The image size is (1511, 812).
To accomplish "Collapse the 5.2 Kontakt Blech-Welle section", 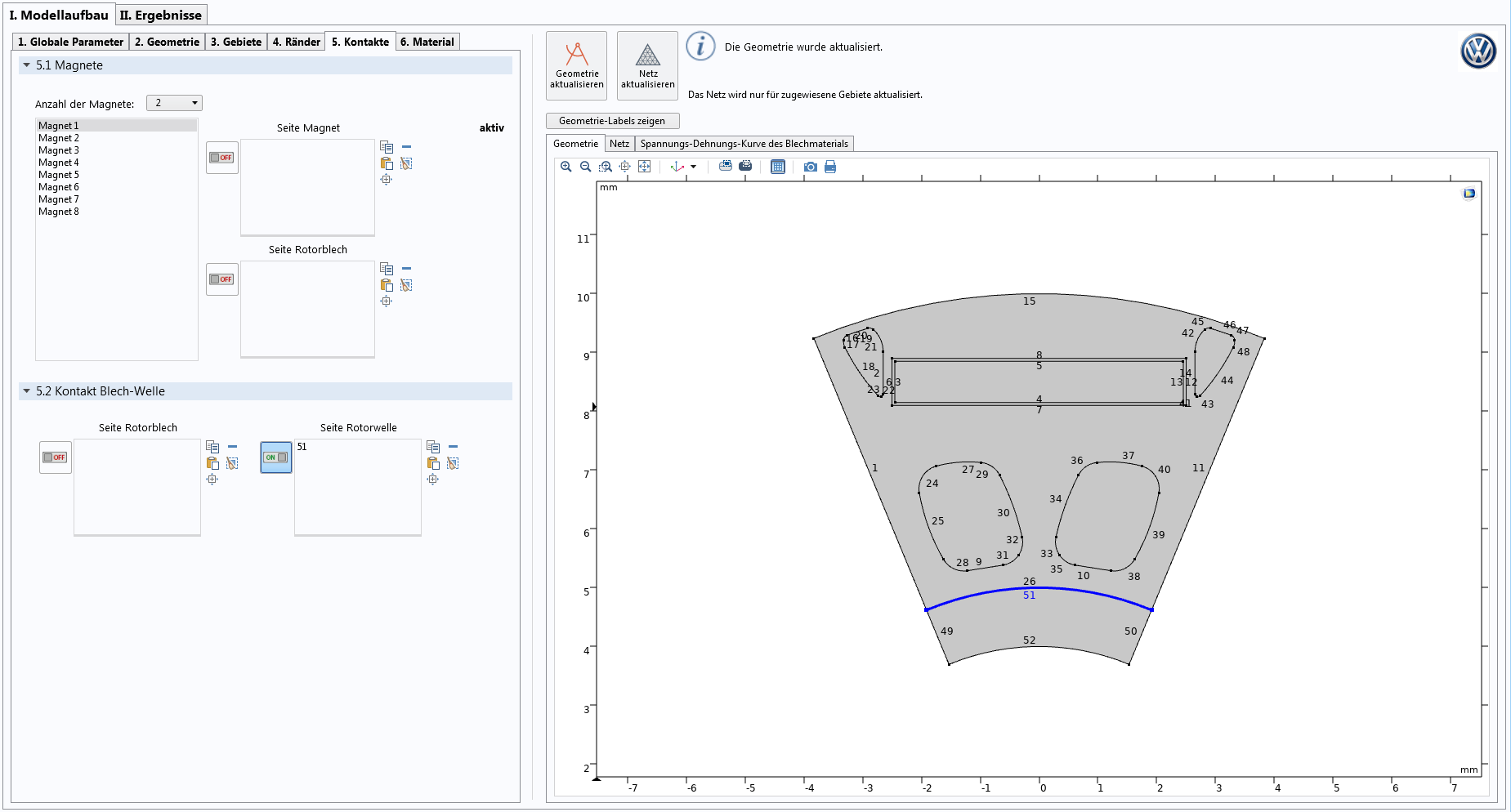I will (27, 391).
